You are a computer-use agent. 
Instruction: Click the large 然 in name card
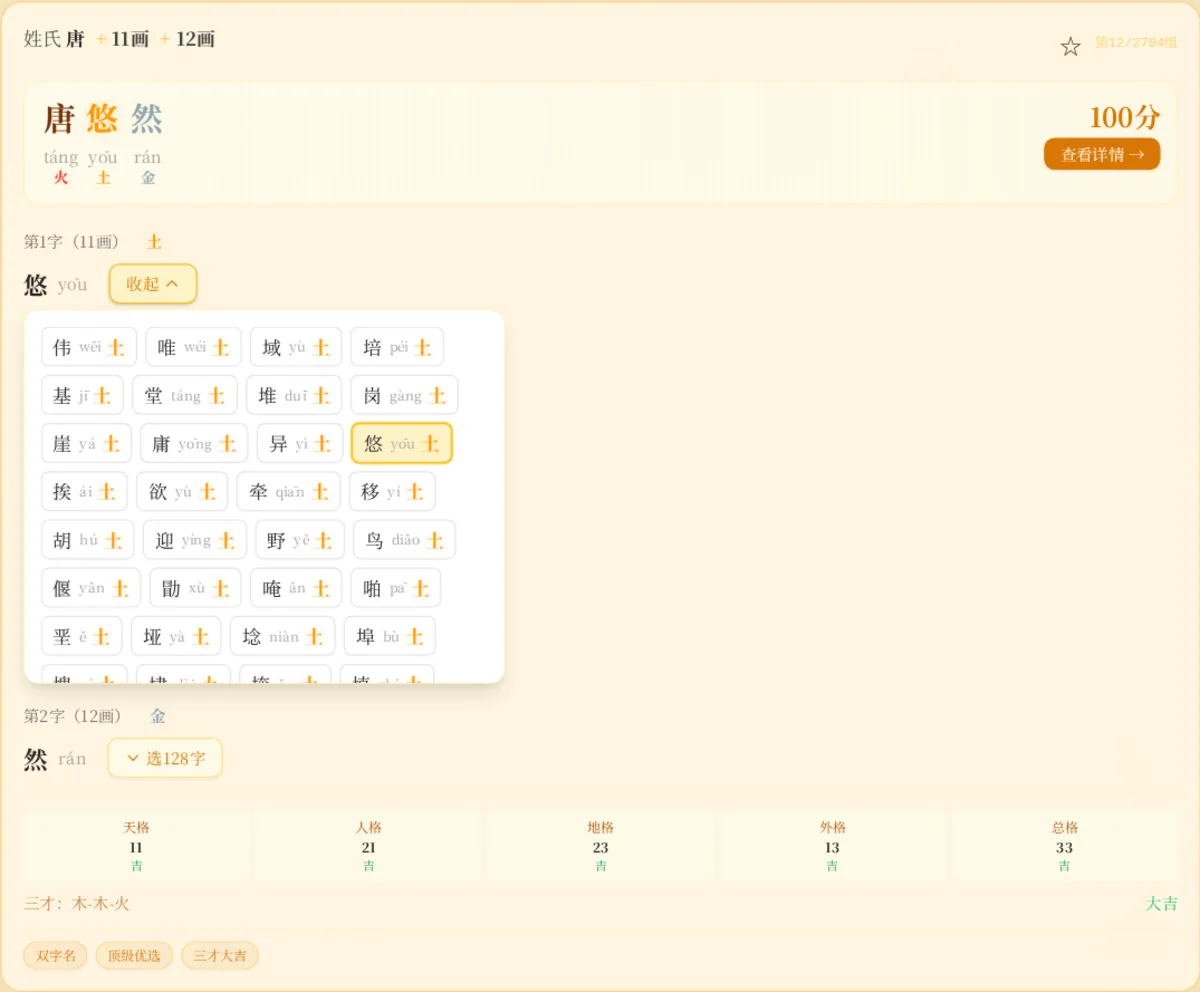(146, 119)
